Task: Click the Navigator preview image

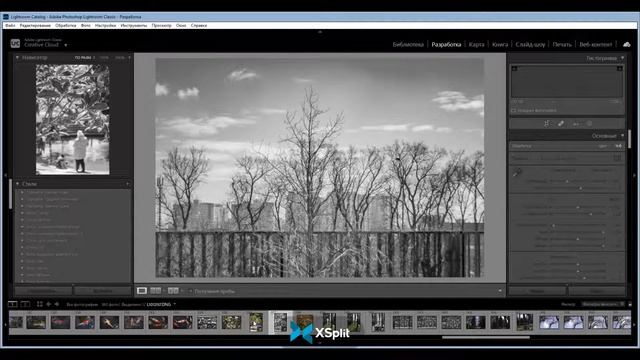Action: tap(73, 120)
